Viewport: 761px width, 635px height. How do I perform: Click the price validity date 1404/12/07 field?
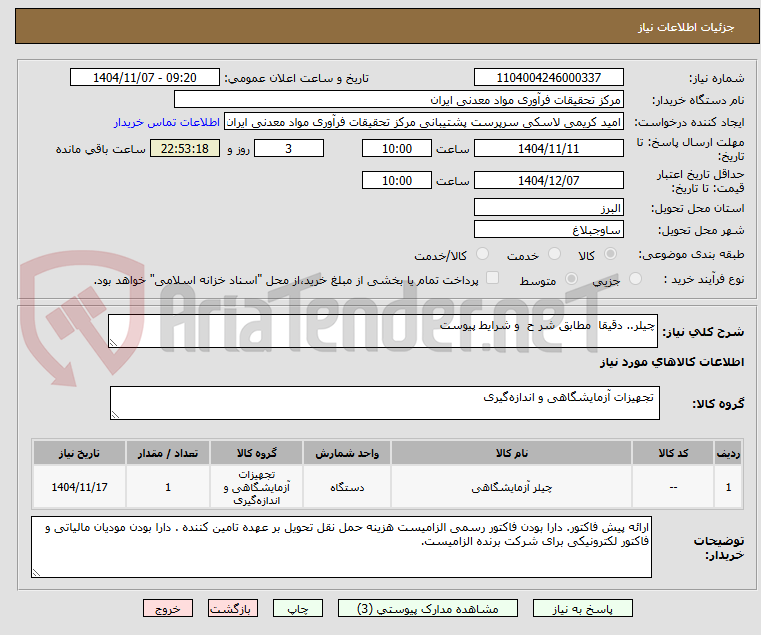[548, 181]
